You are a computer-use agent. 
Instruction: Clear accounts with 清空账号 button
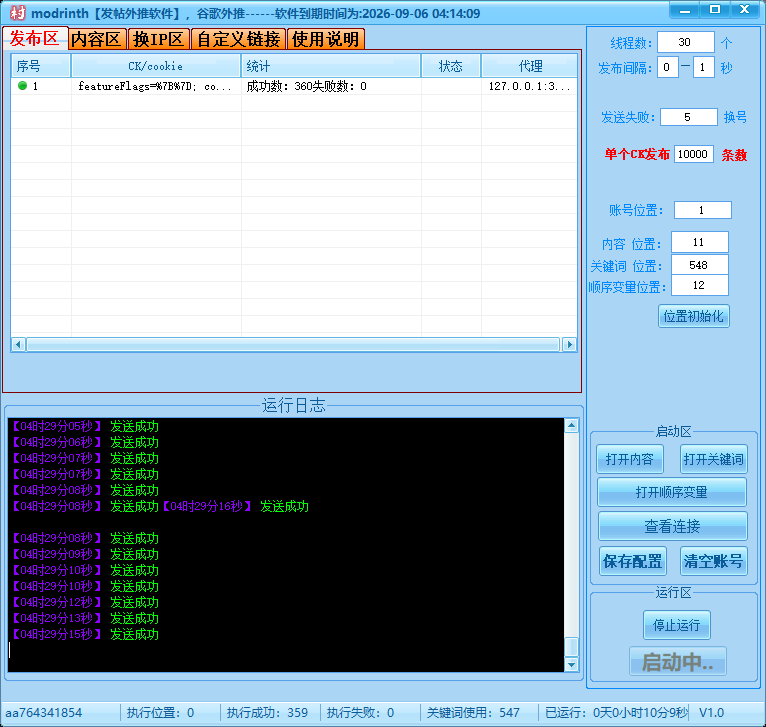[x=714, y=560]
